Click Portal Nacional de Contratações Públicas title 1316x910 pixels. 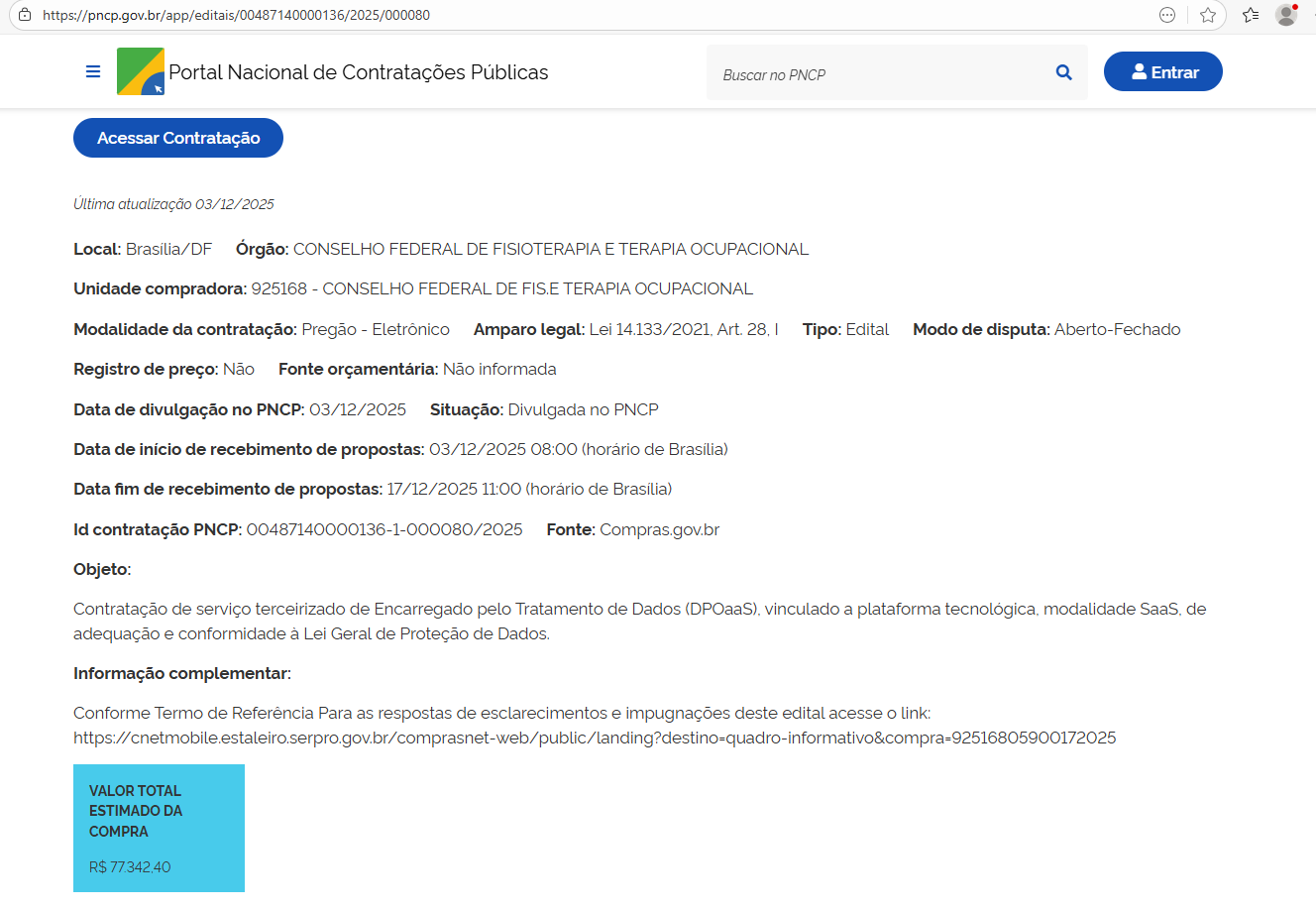point(358,72)
